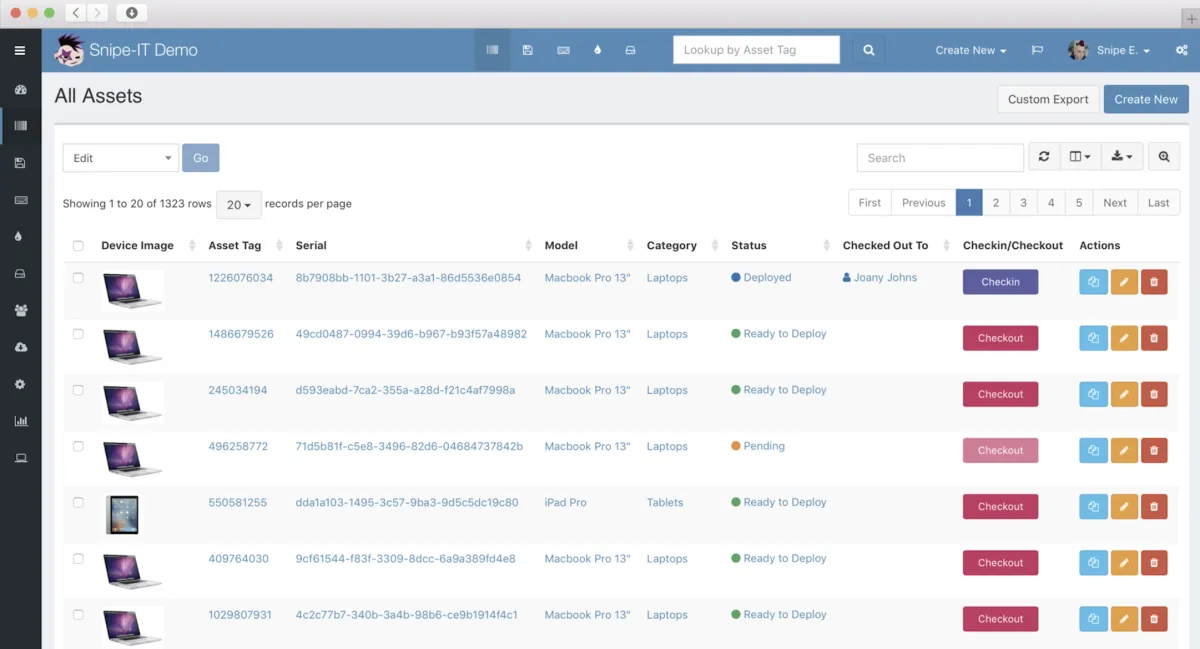1200x649 pixels.
Task: Click the Go button
Action: pos(200,158)
